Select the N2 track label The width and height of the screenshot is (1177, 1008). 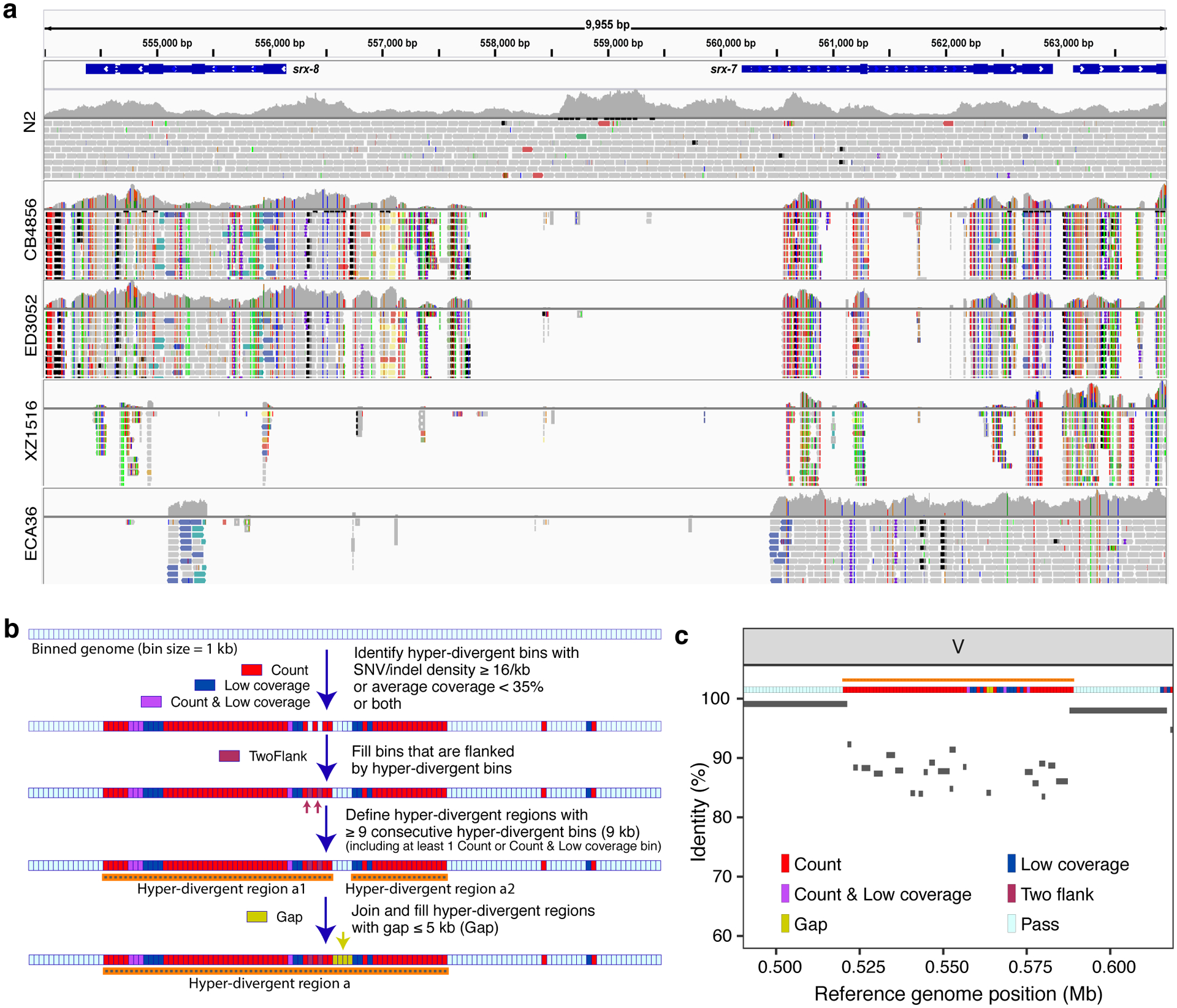29,122
